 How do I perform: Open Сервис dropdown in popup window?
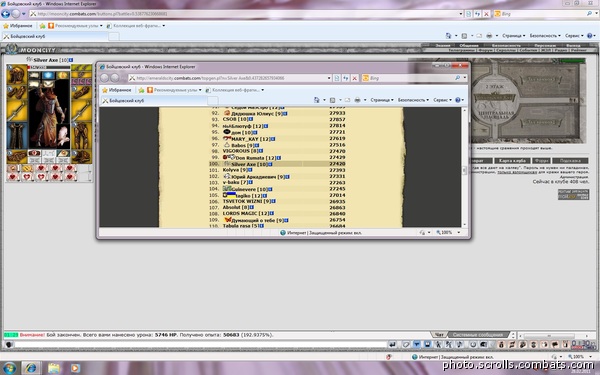point(442,100)
